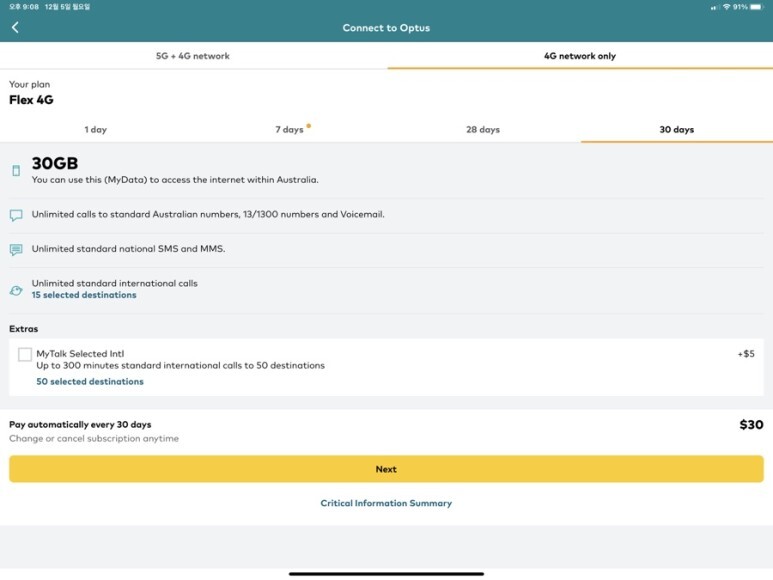773x580 pixels.
Task: Click the orange dot beside 7 days
Action: [309, 126]
